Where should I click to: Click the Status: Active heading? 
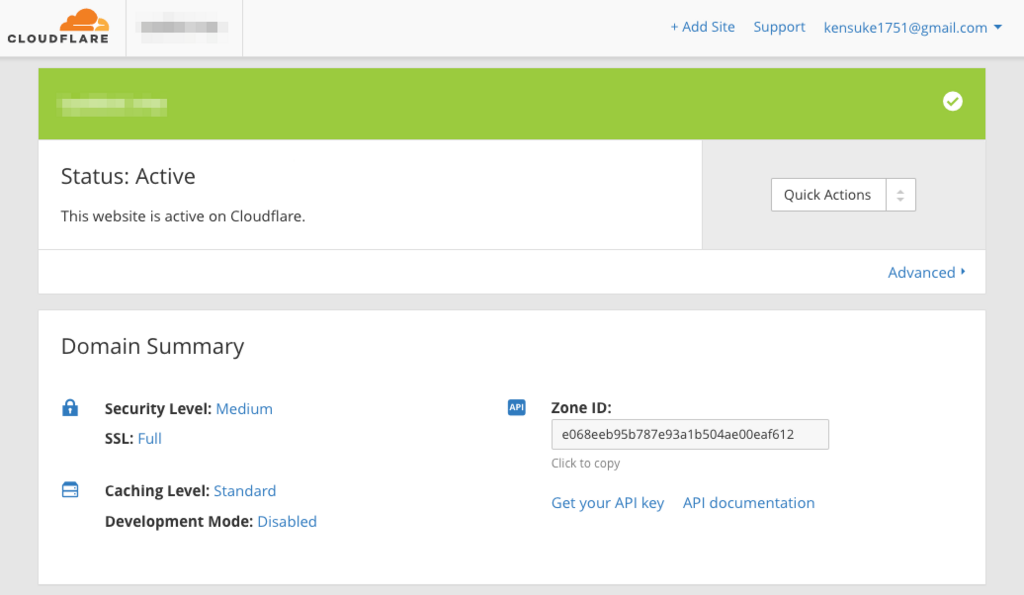click(x=128, y=176)
